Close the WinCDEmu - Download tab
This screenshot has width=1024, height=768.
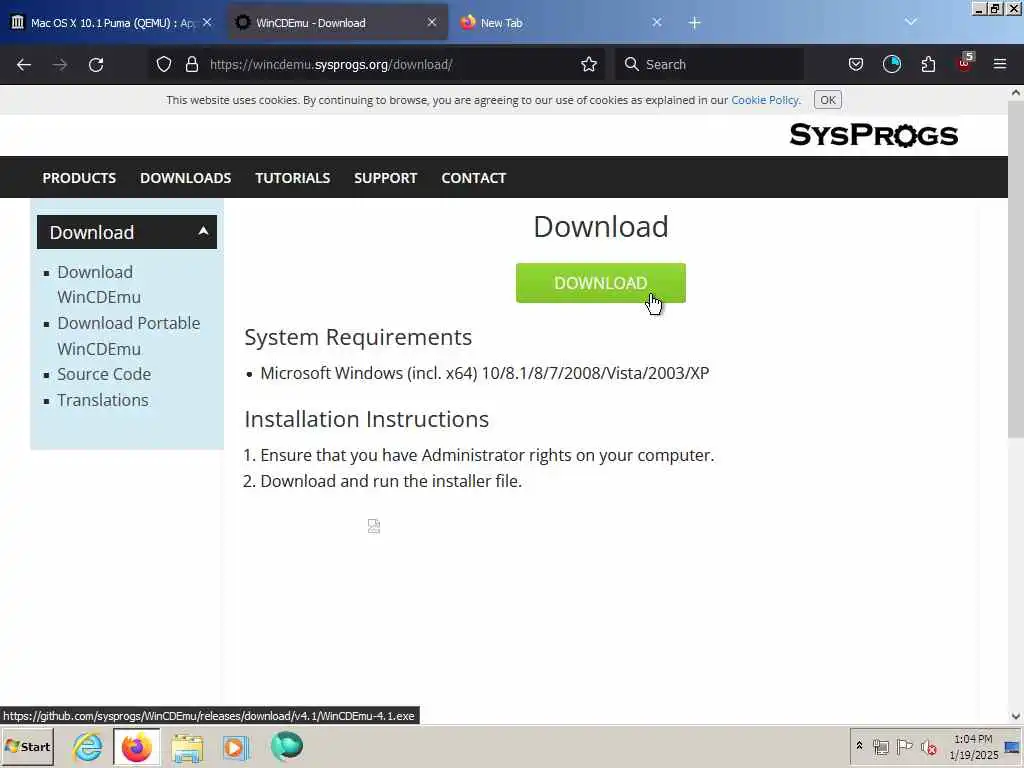[432, 22]
